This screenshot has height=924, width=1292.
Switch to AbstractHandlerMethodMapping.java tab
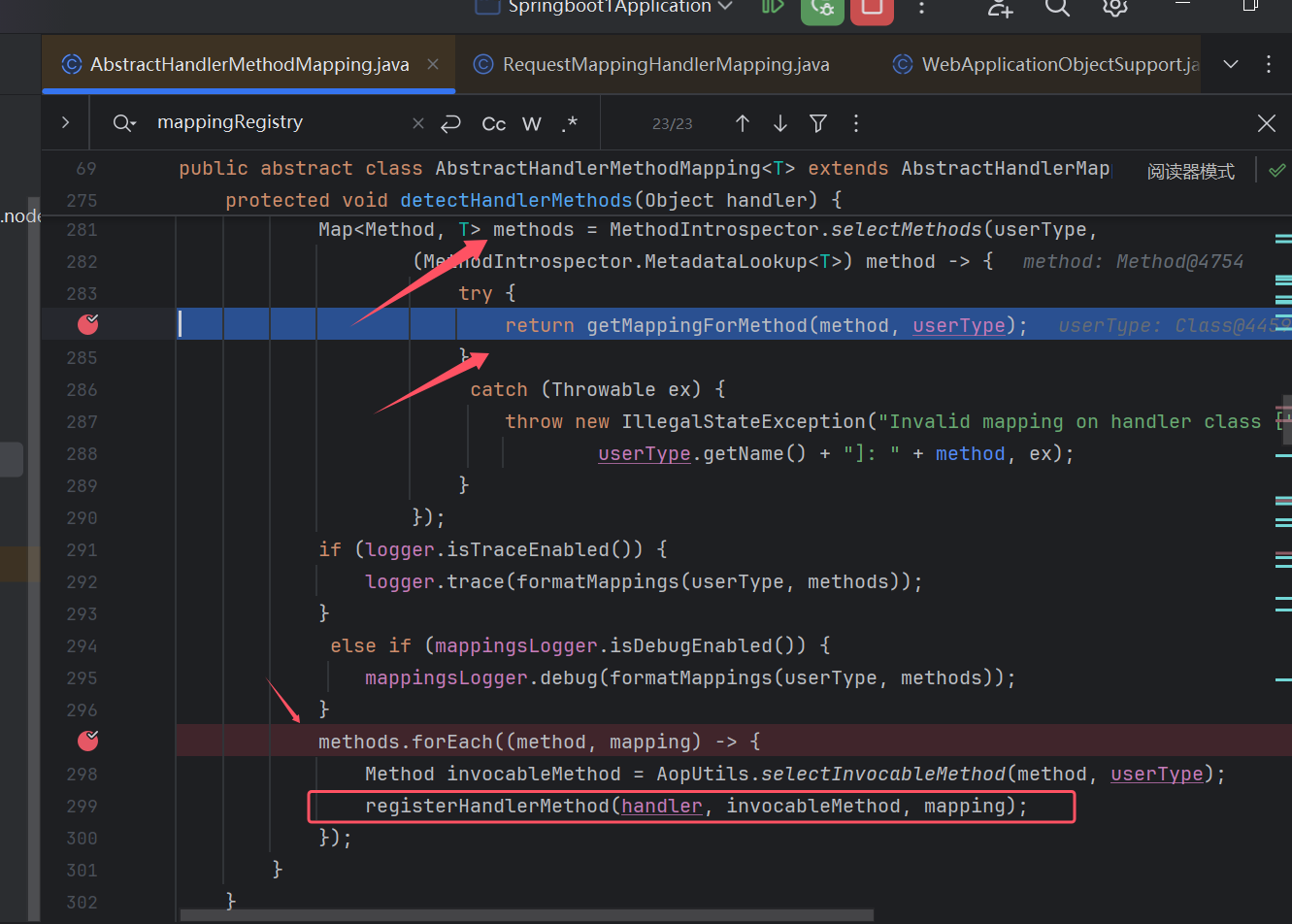coord(249,64)
